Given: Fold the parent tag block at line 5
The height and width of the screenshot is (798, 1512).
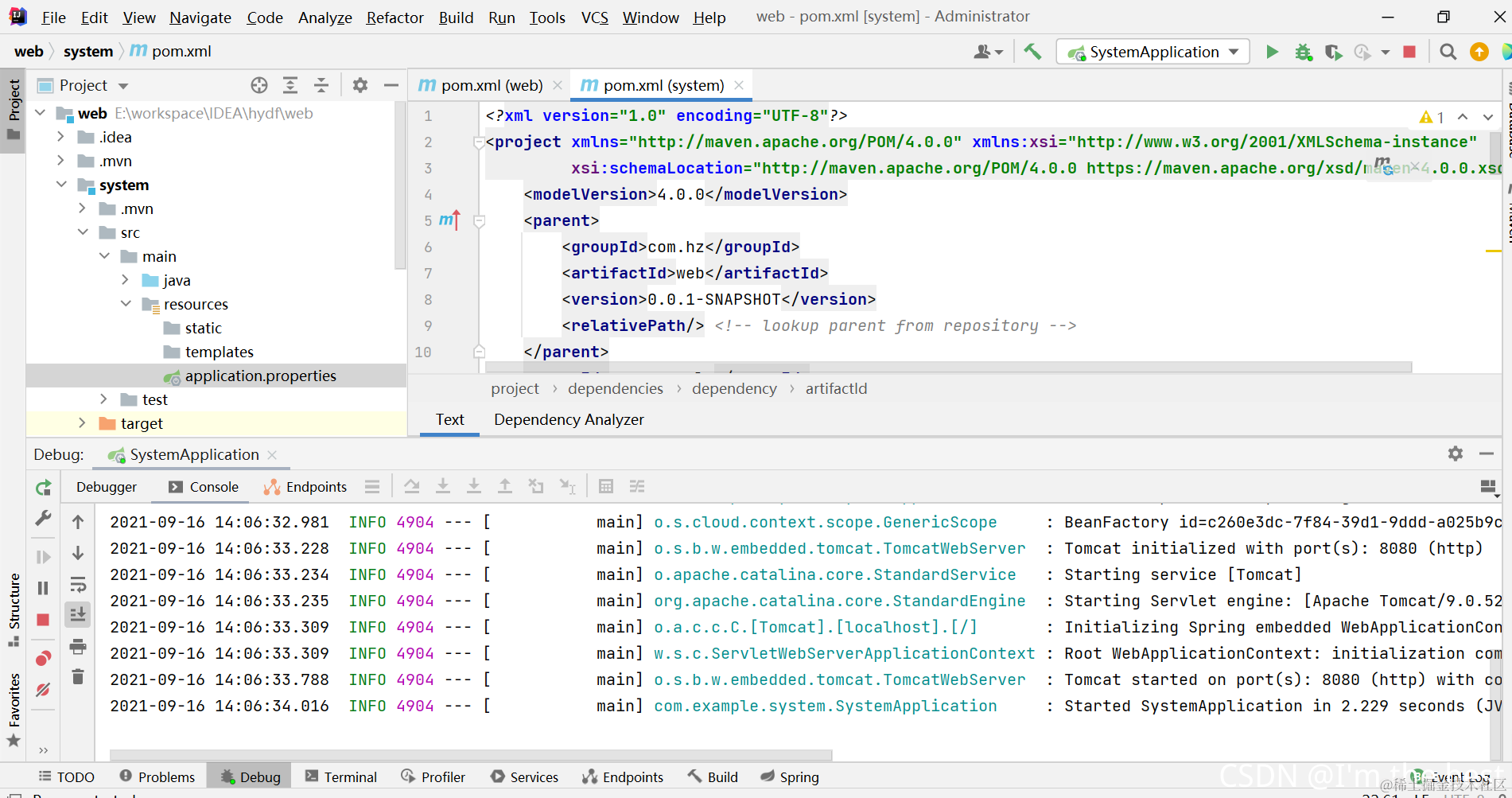Looking at the screenshot, I should [480, 220].
